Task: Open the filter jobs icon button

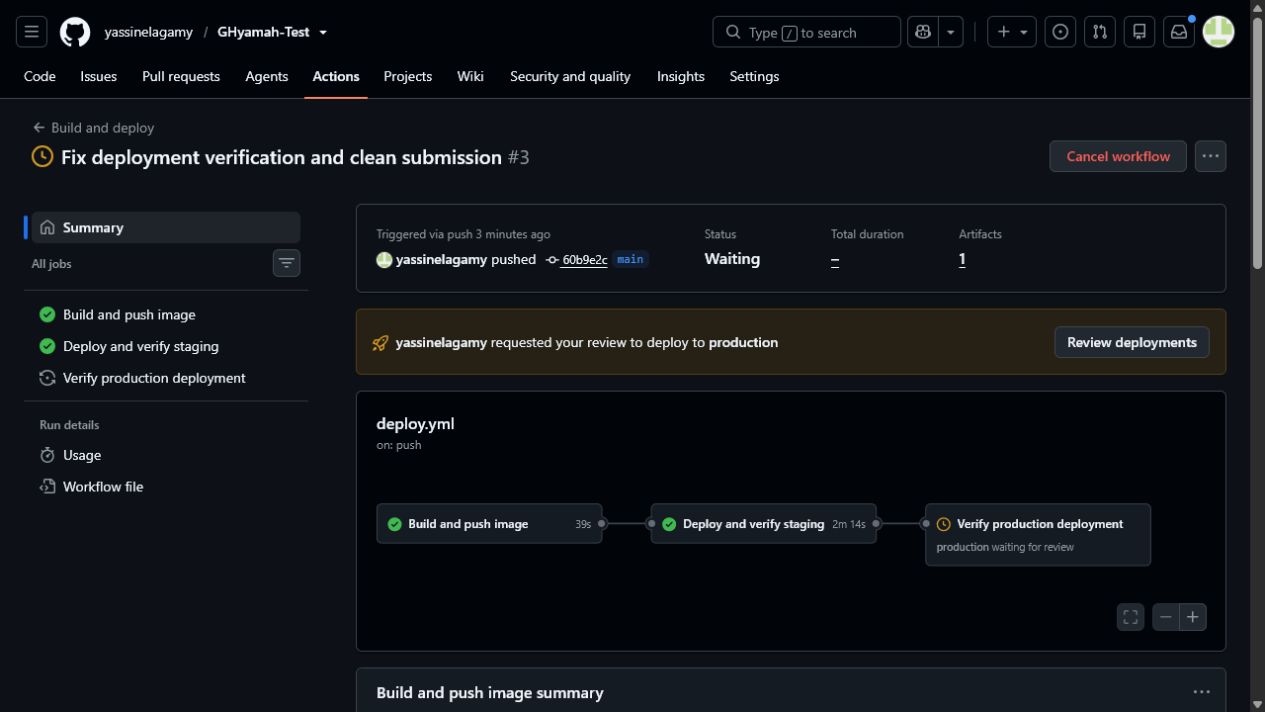Action: 286,263
